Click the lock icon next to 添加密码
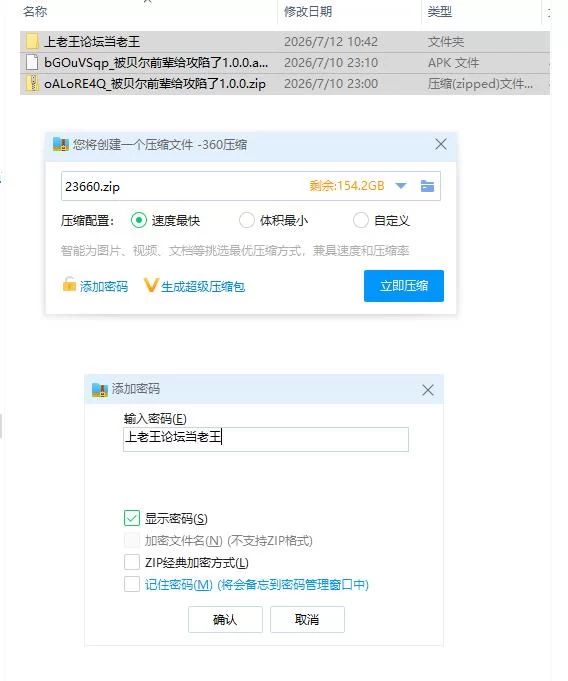The width and height of the screenshot is (568, 681). tap(69, 284)
